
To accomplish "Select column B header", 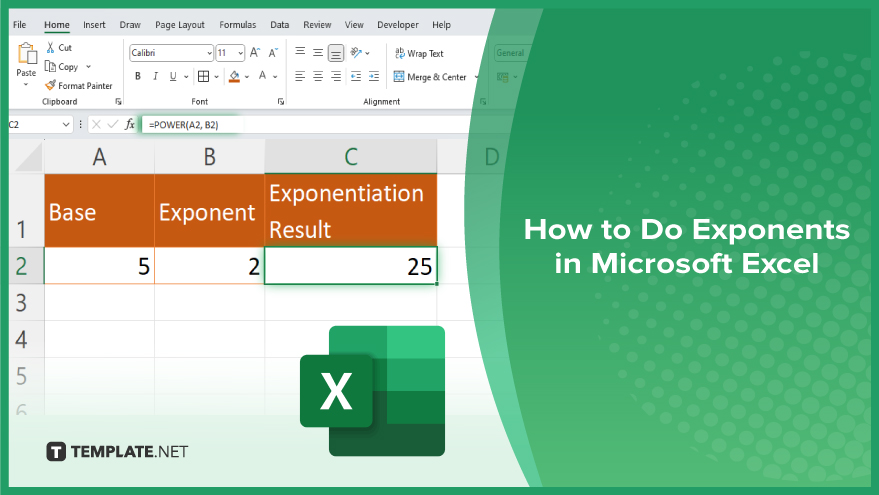I will pos(210,157).
